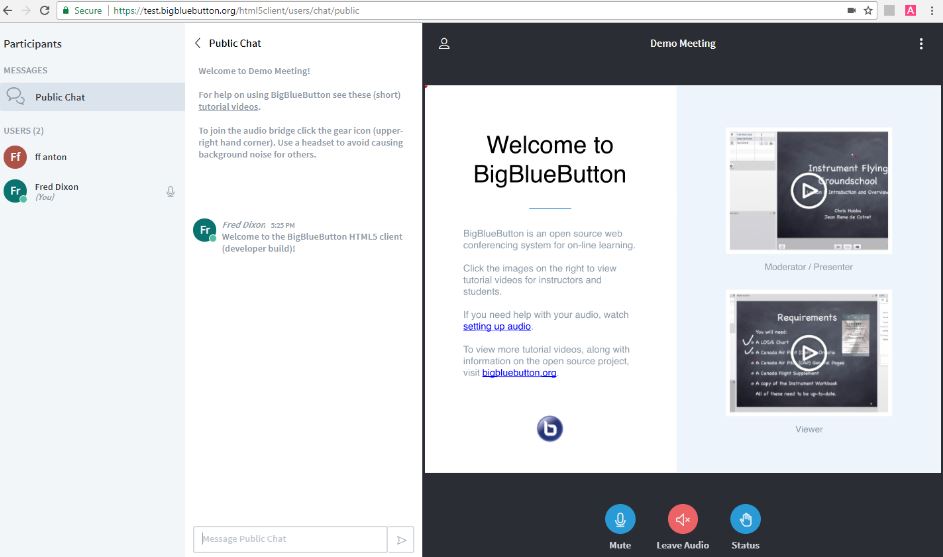This screenshot has height=557, width=943.
Task: Click the browser address bar URL
Action: tap(236, 10)
